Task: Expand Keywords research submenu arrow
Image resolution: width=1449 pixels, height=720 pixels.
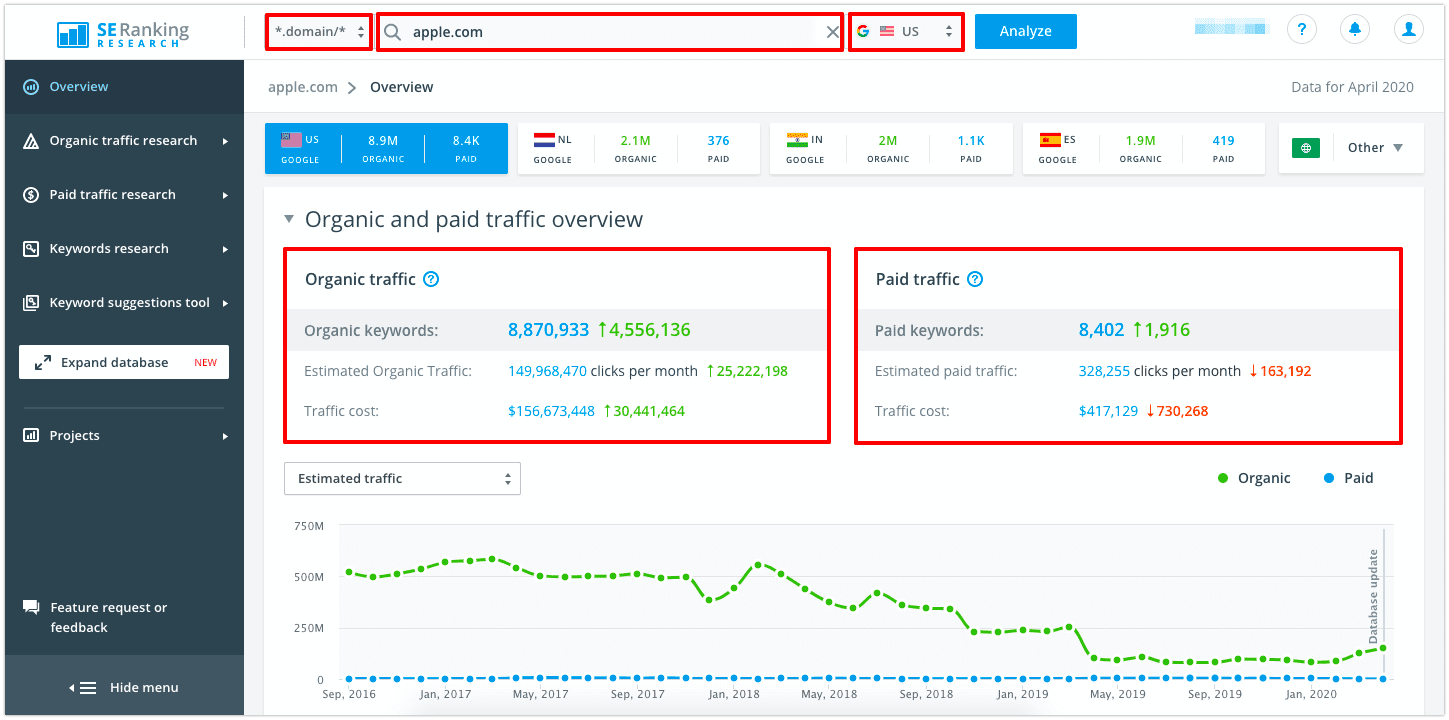Action: pos(225,249)
